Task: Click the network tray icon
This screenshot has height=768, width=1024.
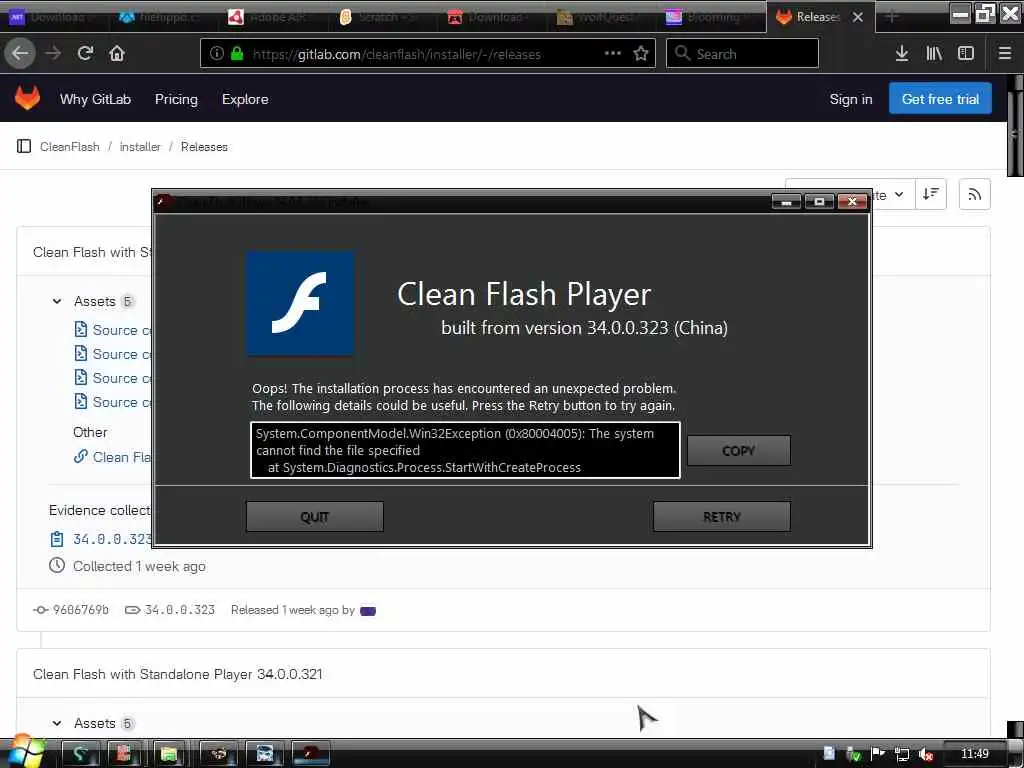Action: coord(901,754)
